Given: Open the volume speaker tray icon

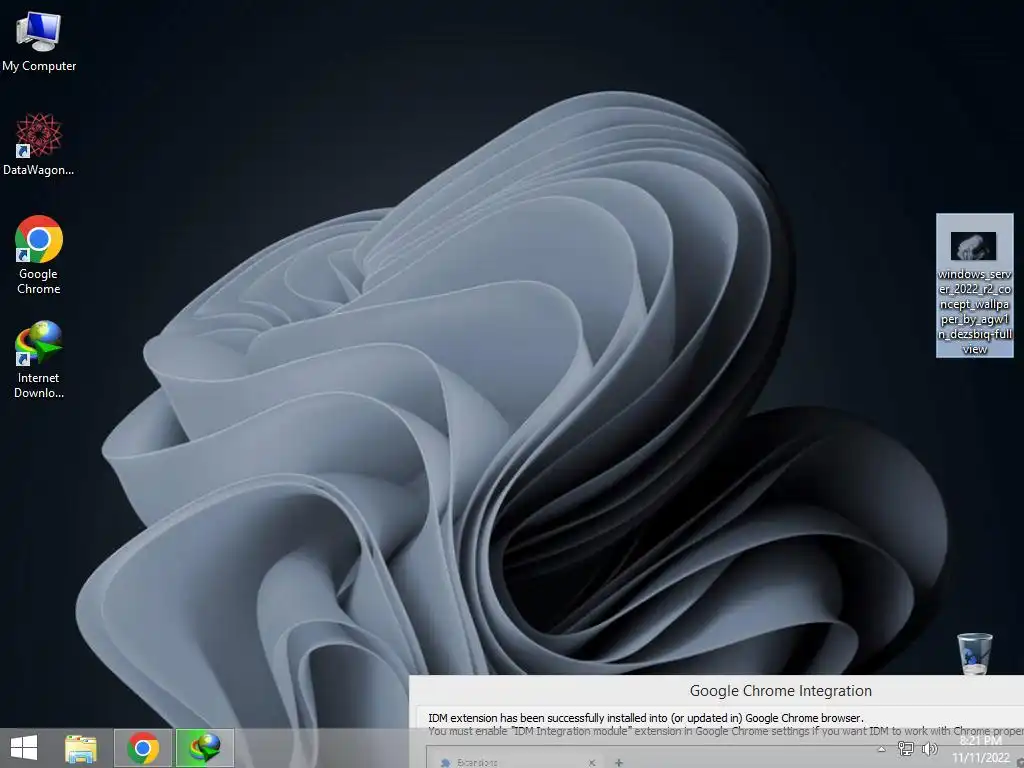Looking at the screenshot, I should tap(929, 749).
